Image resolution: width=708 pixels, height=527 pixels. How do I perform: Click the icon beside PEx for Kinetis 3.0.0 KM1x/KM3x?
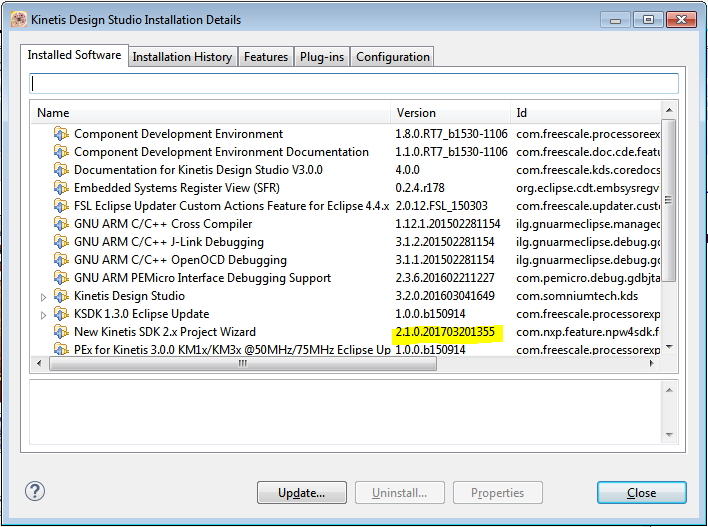click(x=61, y=349)
